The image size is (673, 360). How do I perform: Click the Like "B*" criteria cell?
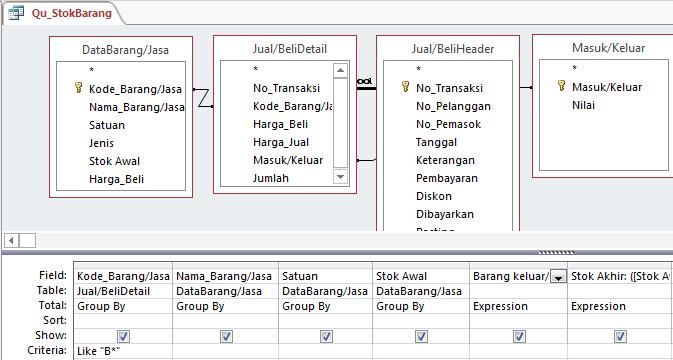click(123, 351)
